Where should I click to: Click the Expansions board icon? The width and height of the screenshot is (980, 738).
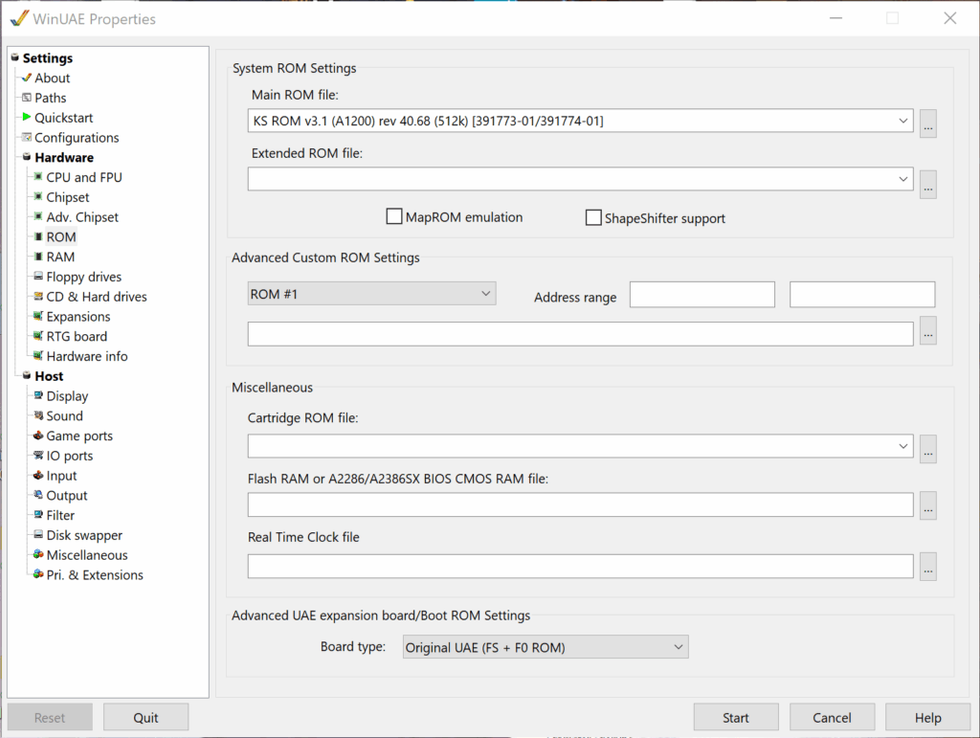[x=38, y=316]
